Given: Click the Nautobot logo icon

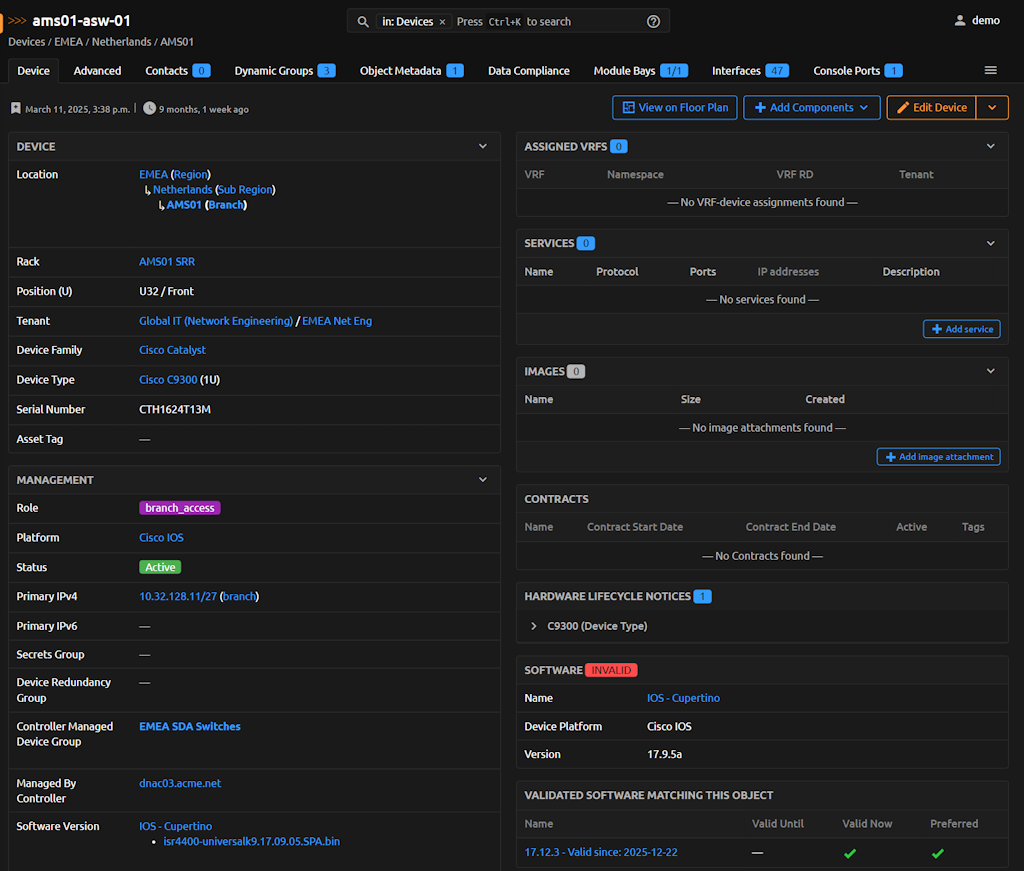Looking at the screenshot, I should (2, 21).
